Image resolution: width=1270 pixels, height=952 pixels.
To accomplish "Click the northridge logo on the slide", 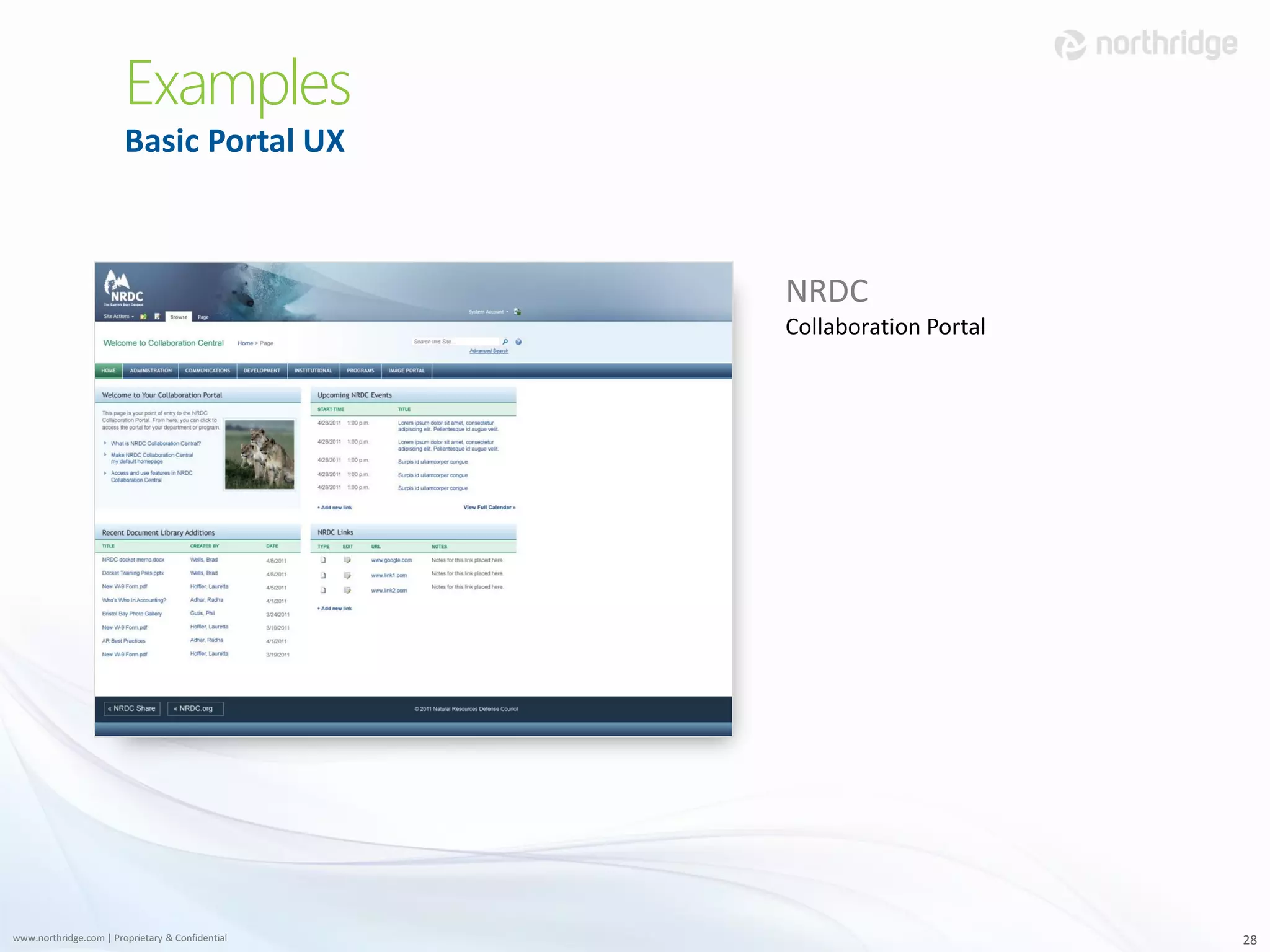I will pyautogui.click(x=1146, y=45).
